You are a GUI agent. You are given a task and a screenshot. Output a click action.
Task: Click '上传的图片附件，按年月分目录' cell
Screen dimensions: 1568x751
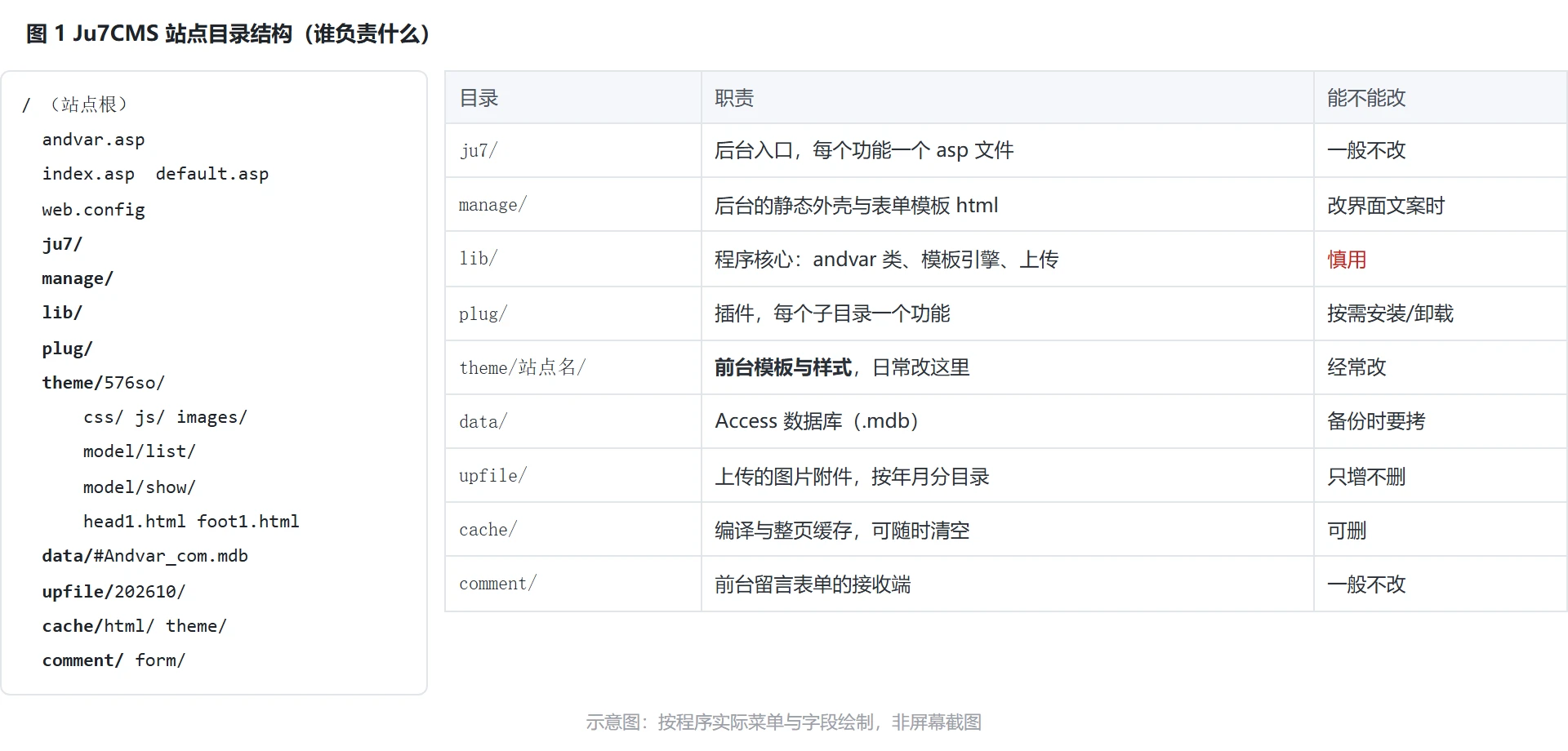(x=1008, y=475)
